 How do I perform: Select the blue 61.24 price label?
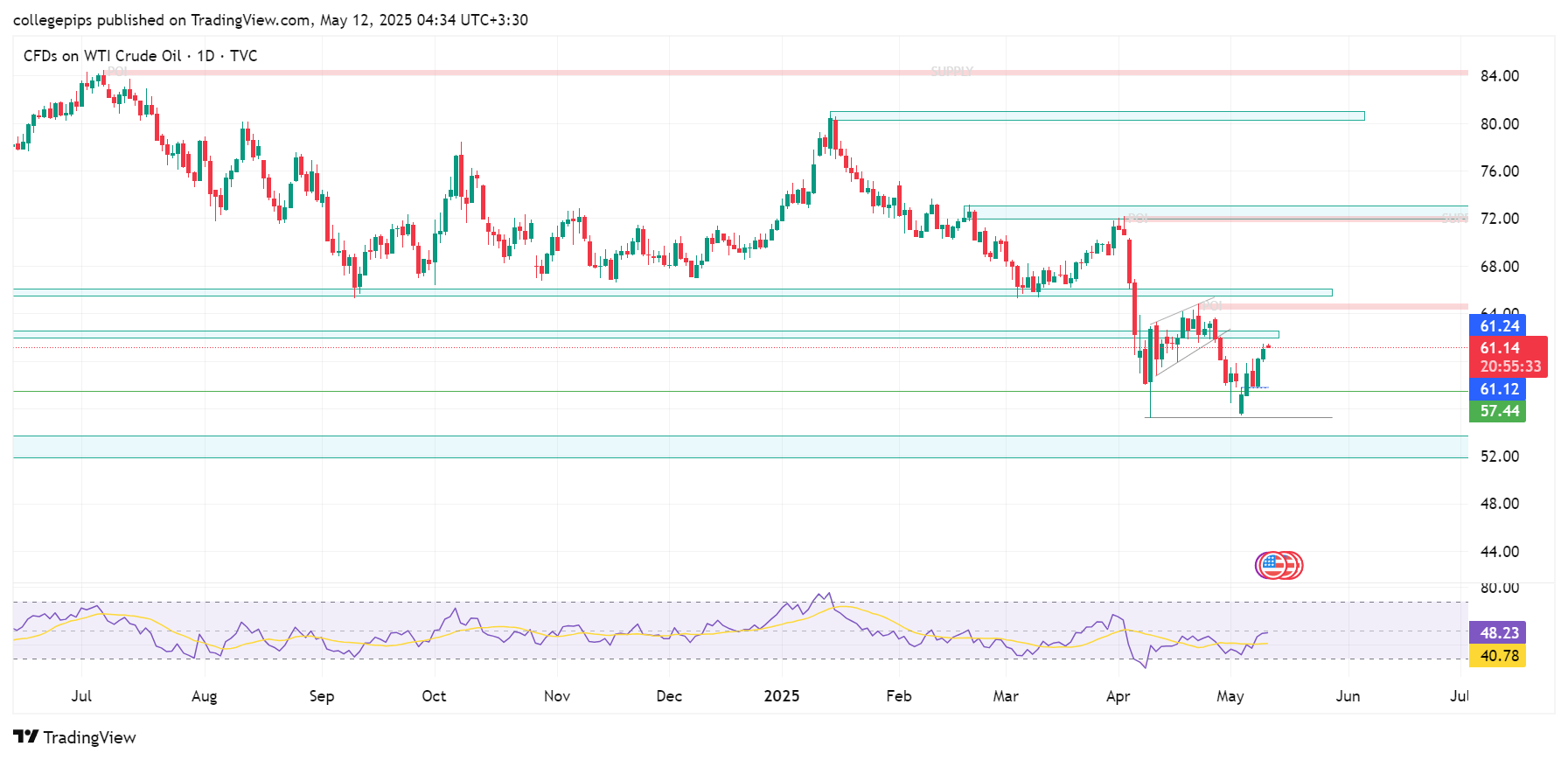[1497, 325]
